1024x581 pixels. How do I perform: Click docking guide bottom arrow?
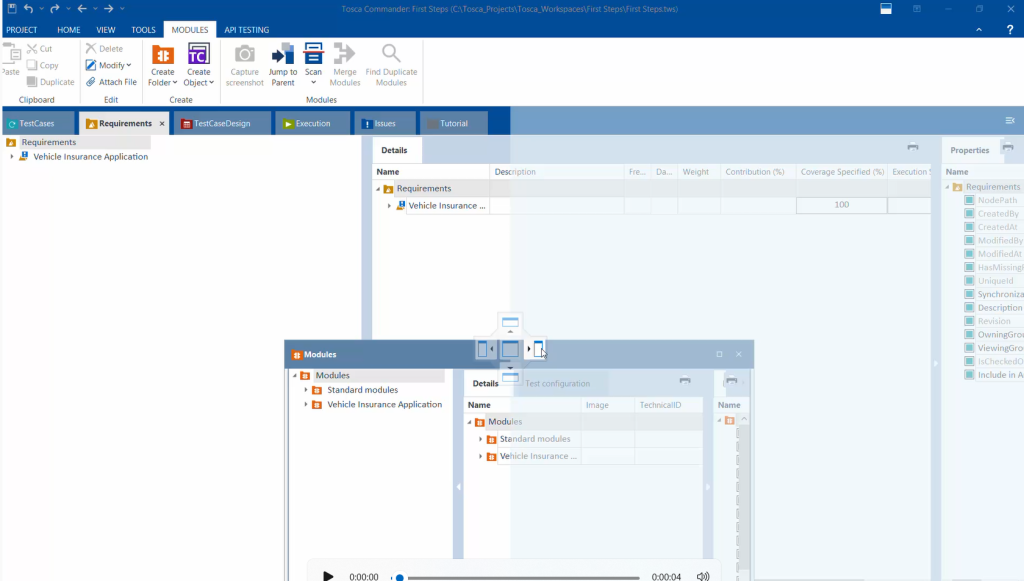pyautogui.click(x=510, y=376)
